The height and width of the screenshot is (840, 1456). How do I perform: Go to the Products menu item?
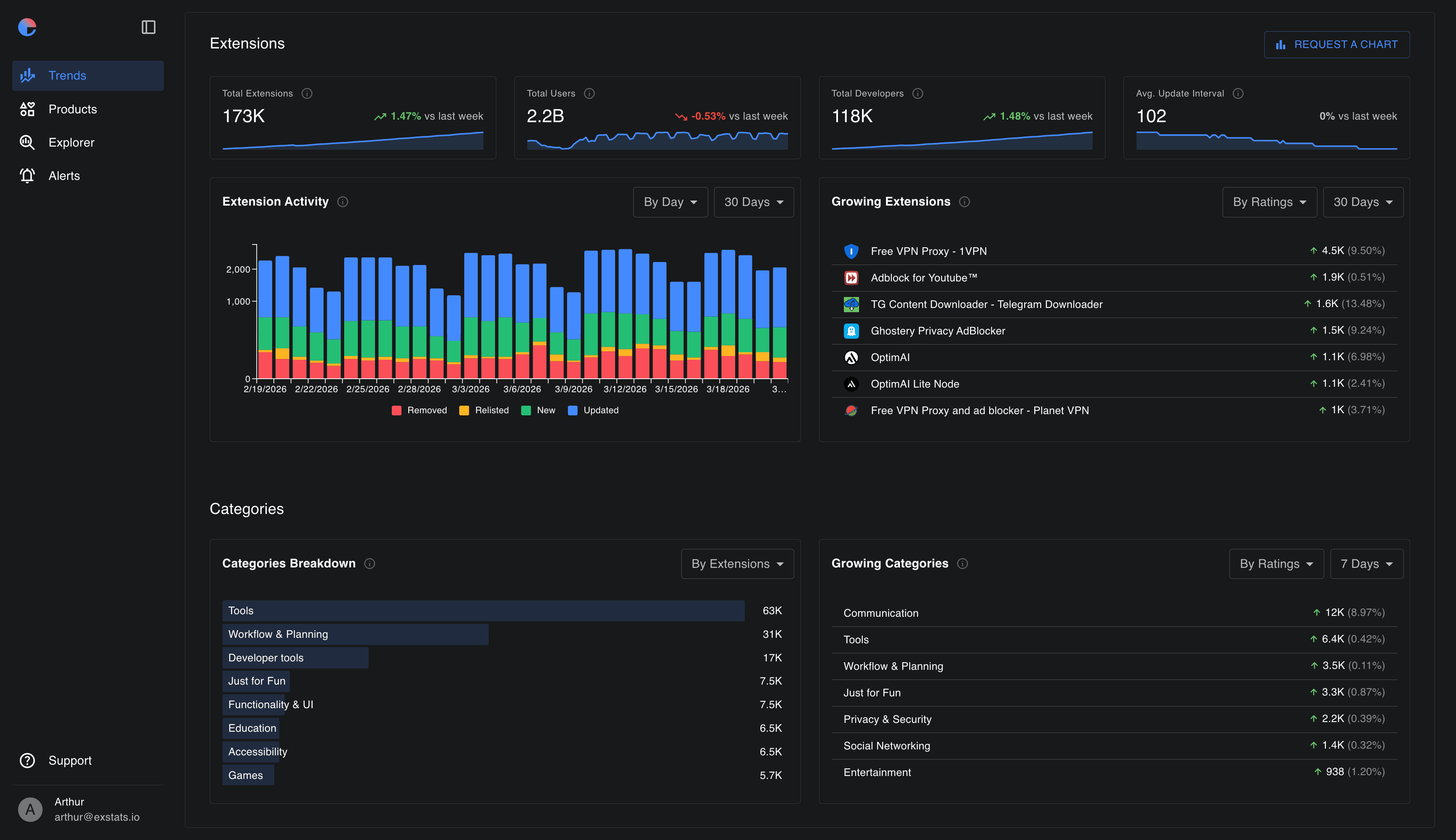(x=73, y=109)
